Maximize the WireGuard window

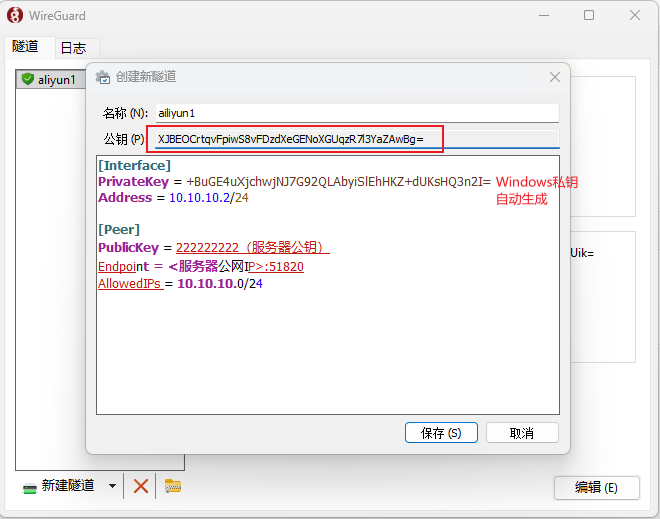point(589,15)
